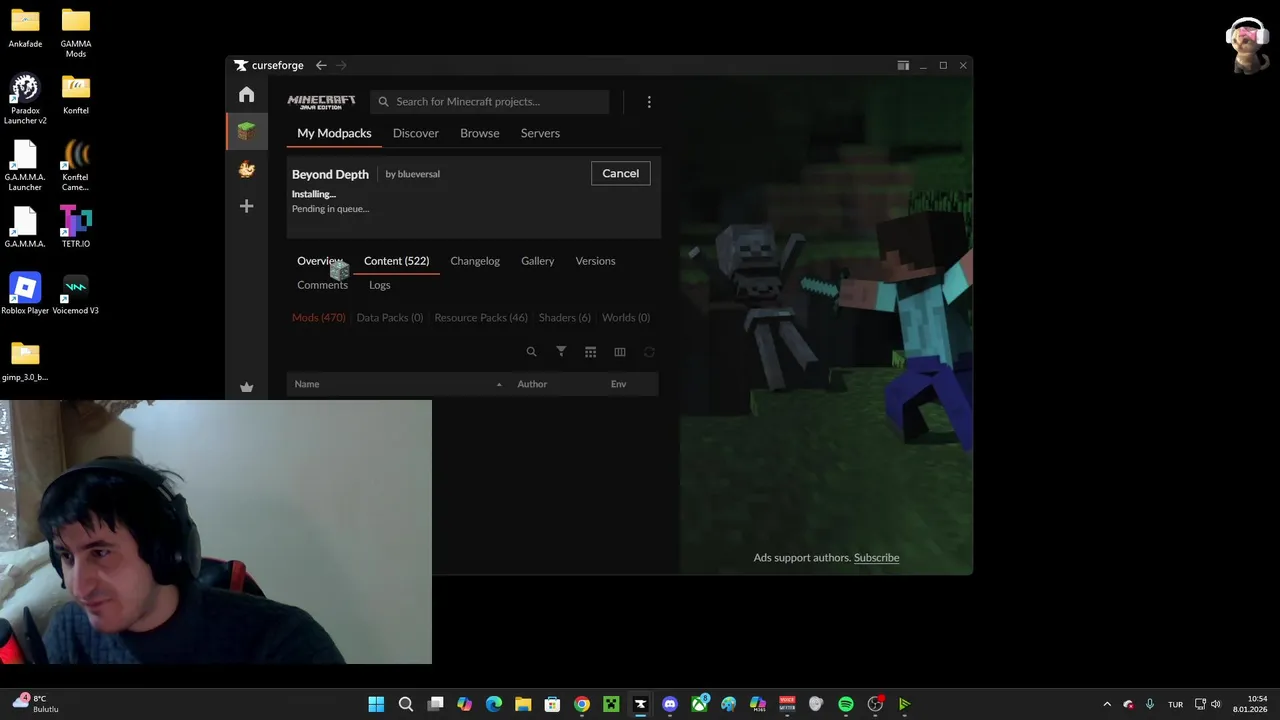The height and width of the screenshot is (720, 1280).
Task: Open weather widget showing 8°C
Action: click(36, 703)
